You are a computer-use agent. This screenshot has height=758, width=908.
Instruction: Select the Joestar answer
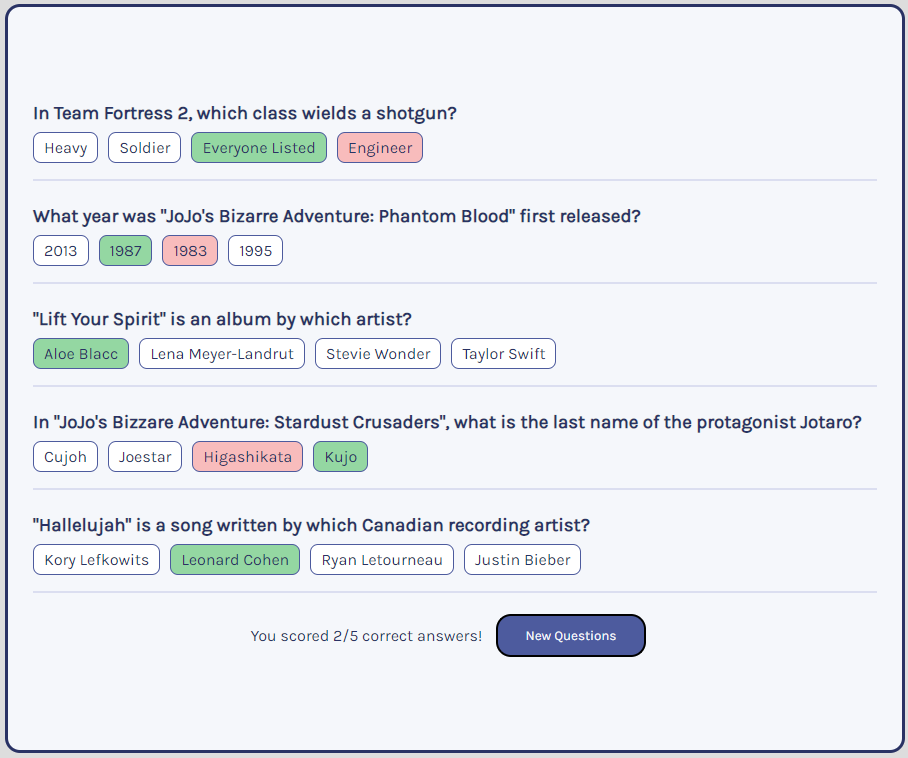145,457
